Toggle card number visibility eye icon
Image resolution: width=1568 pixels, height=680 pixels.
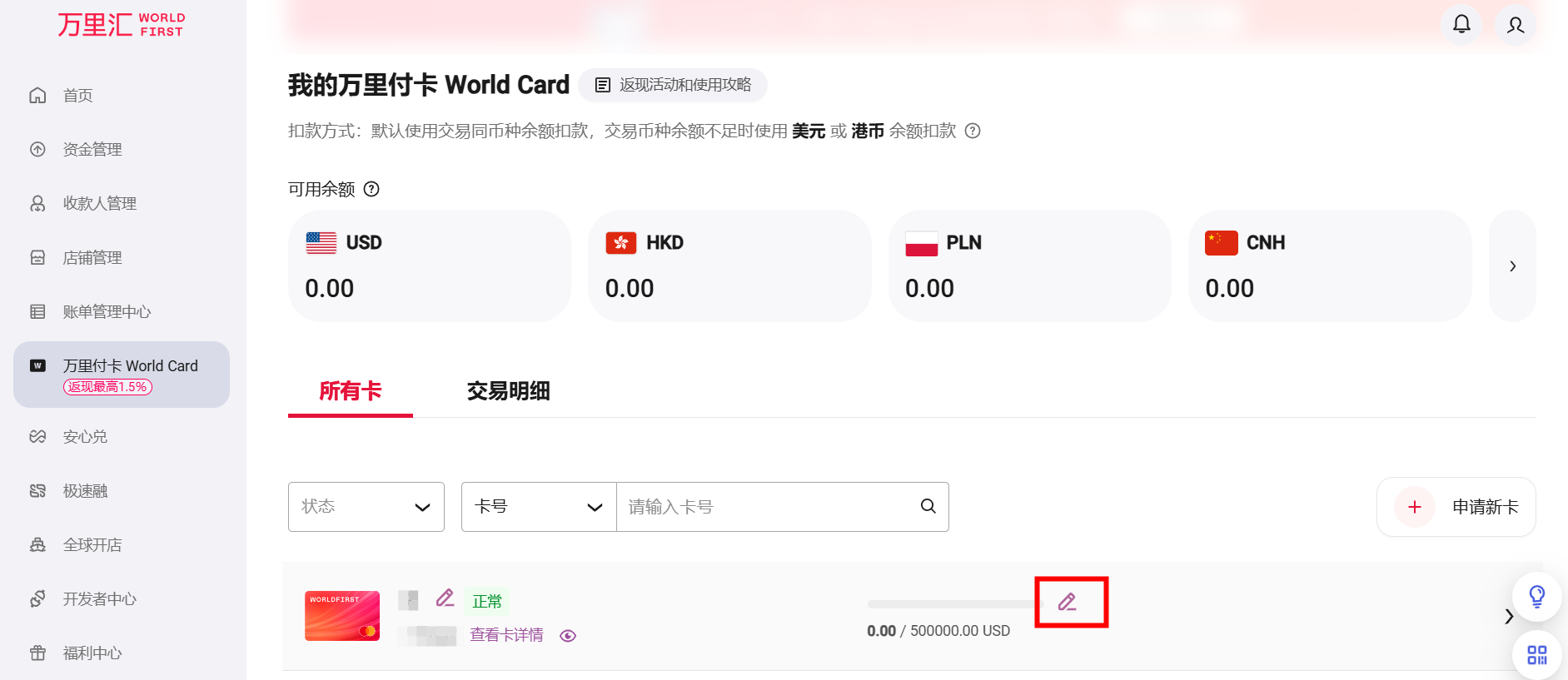568,636
